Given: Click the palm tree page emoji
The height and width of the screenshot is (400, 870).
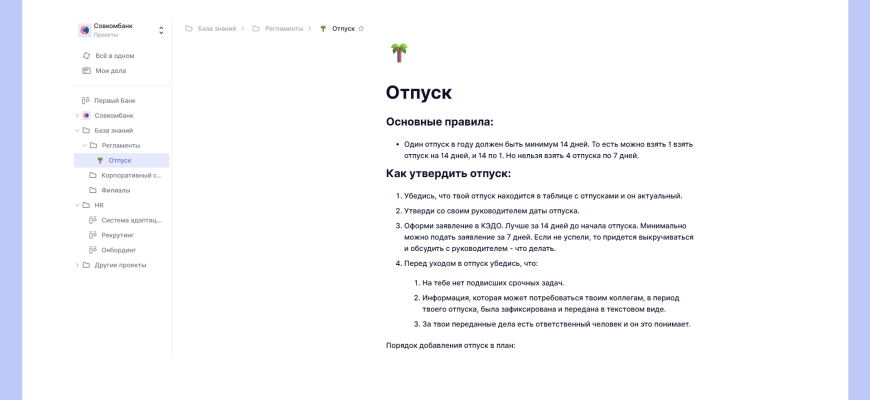Looking at the screenshot, I should [x=398, y=52].
